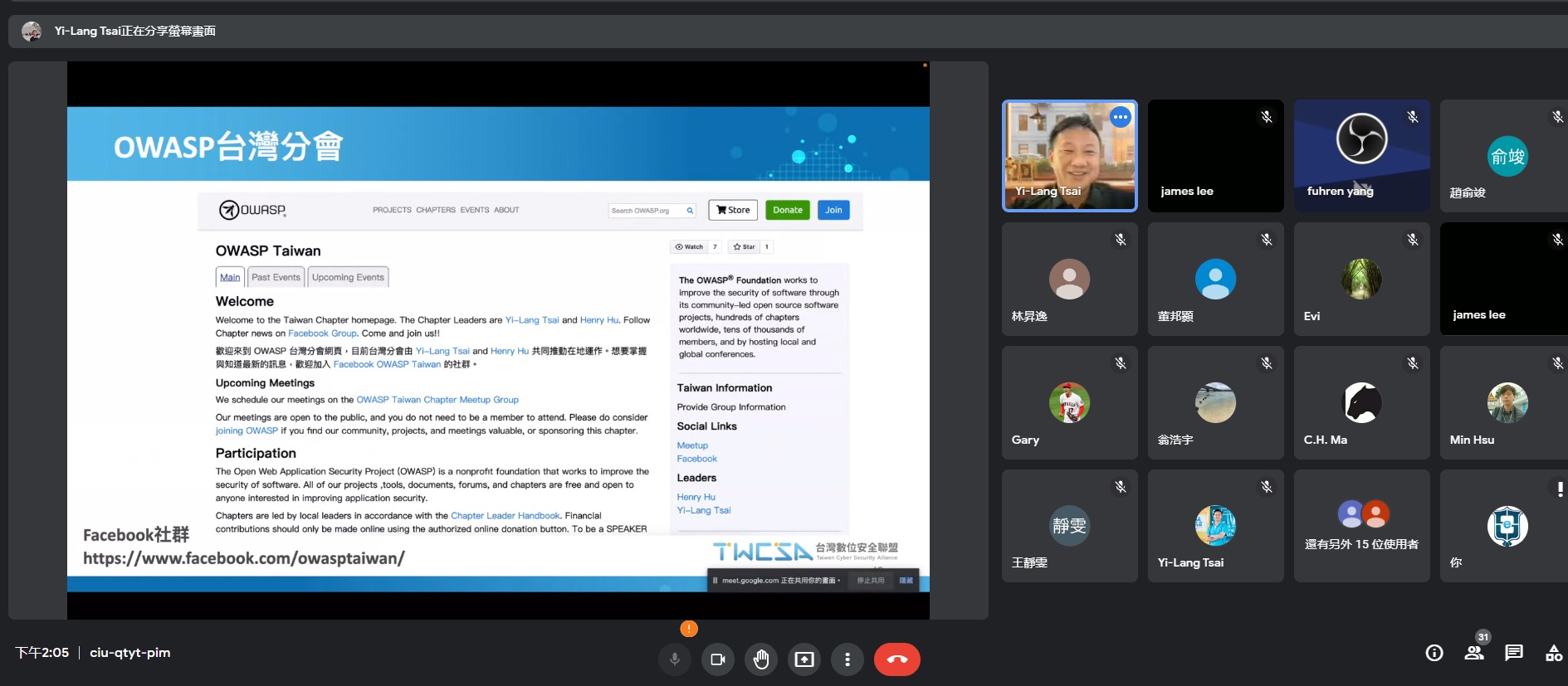The height and width of the screenshot is (686, 1568).
Task: Click the green Donate button
Action: point(788,210)
